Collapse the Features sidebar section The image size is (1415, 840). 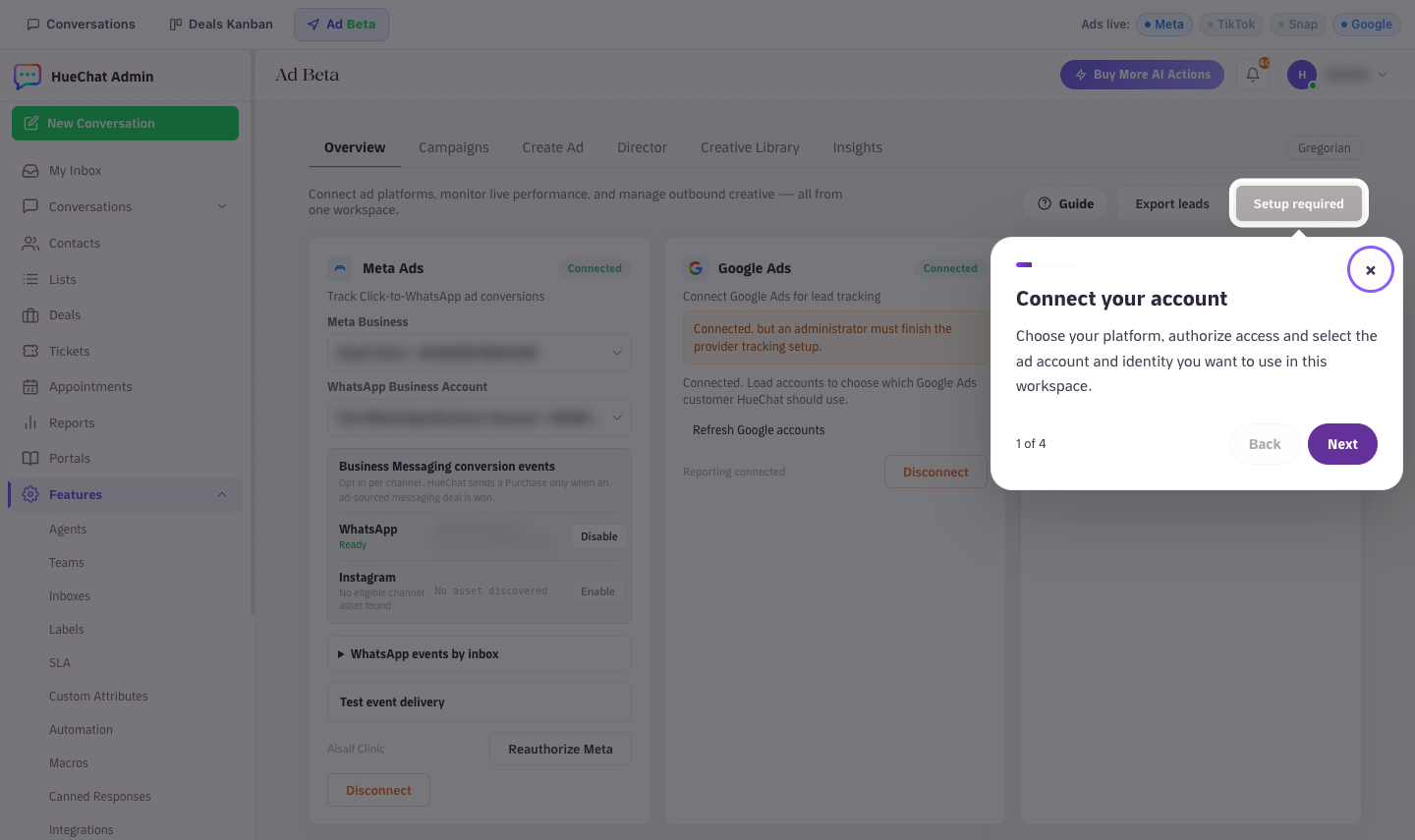(222, 495)
